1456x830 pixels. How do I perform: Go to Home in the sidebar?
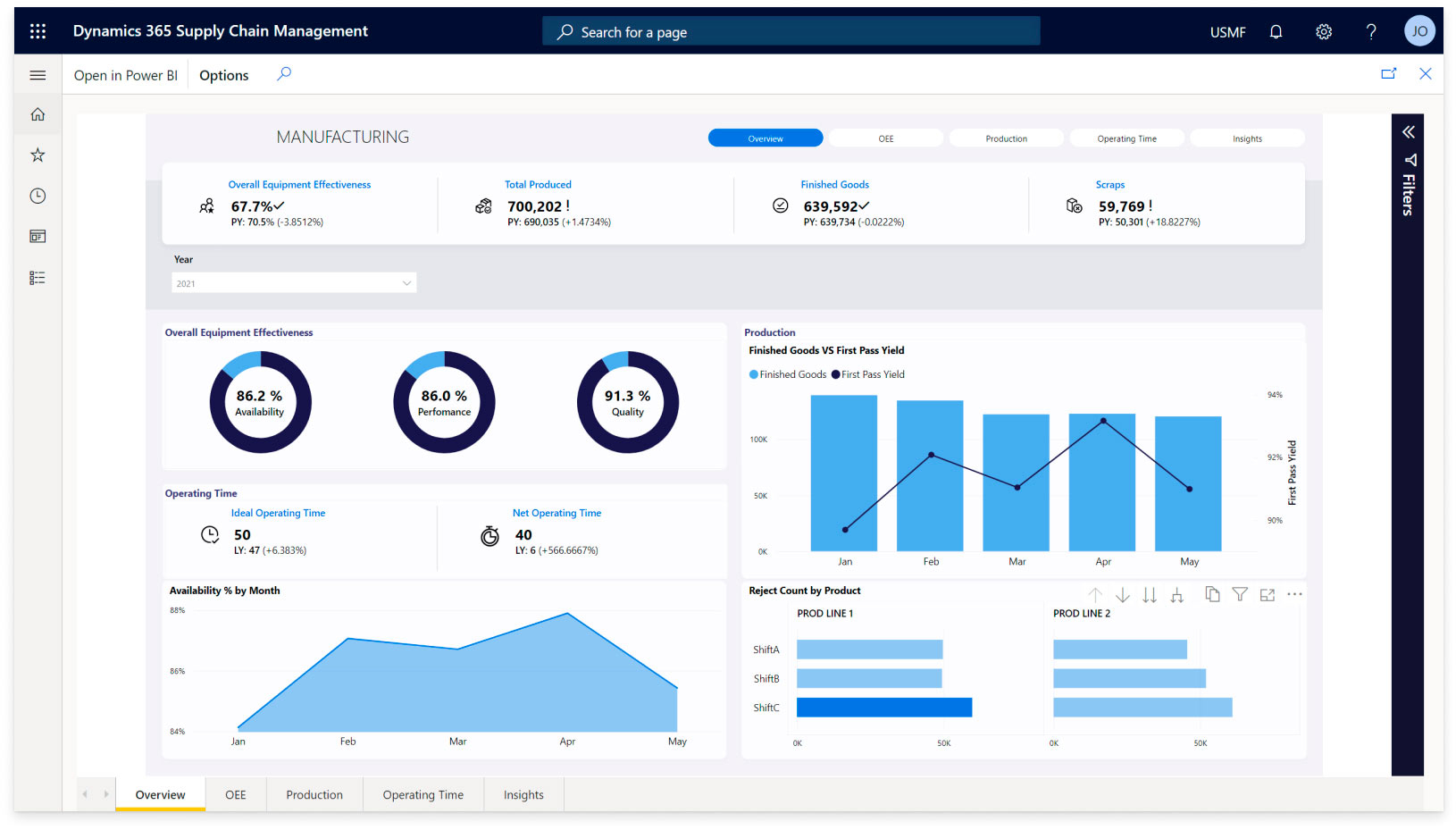[x=38, y=114]
